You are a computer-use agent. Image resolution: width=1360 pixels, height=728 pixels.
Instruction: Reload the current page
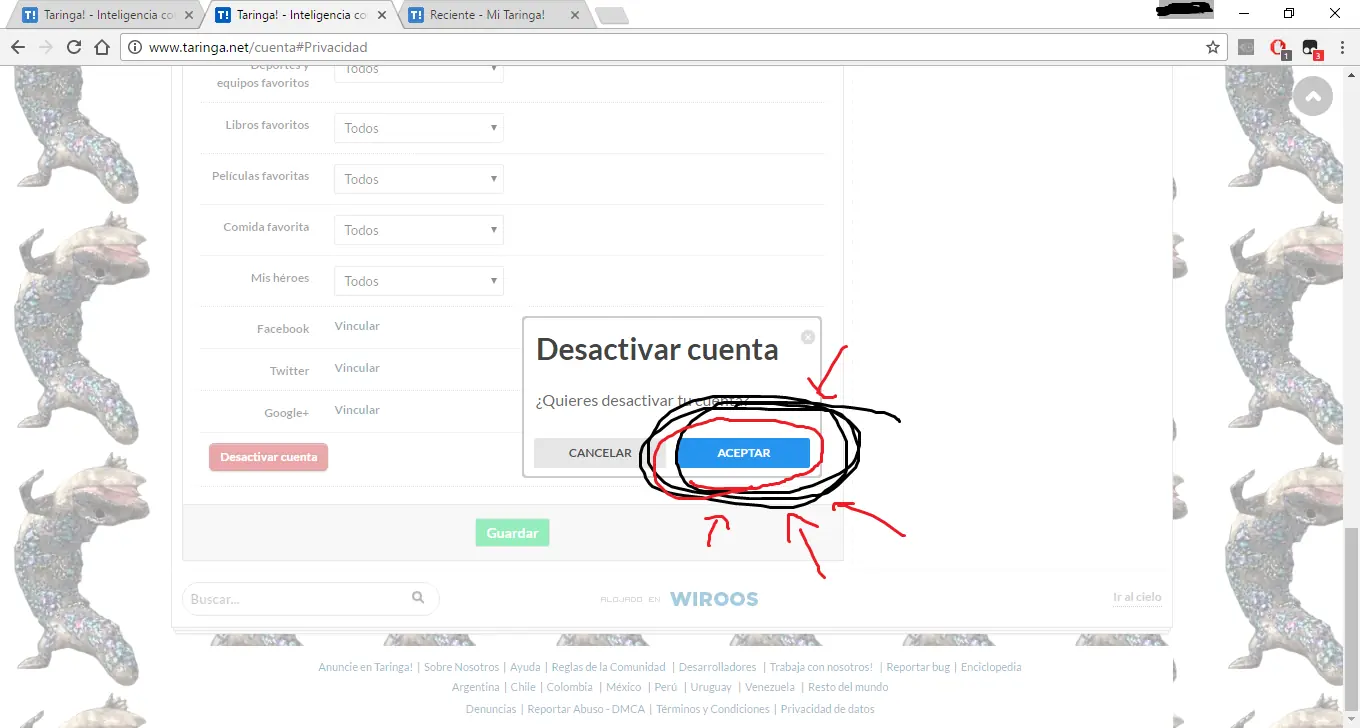pos(73,47)
